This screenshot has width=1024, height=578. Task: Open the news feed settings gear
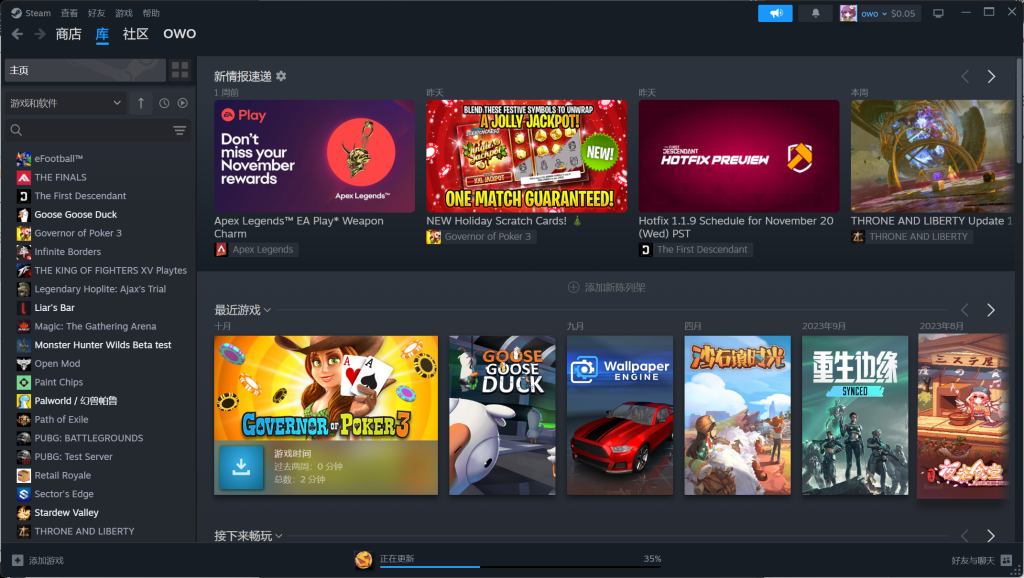[x=281, y=76]
